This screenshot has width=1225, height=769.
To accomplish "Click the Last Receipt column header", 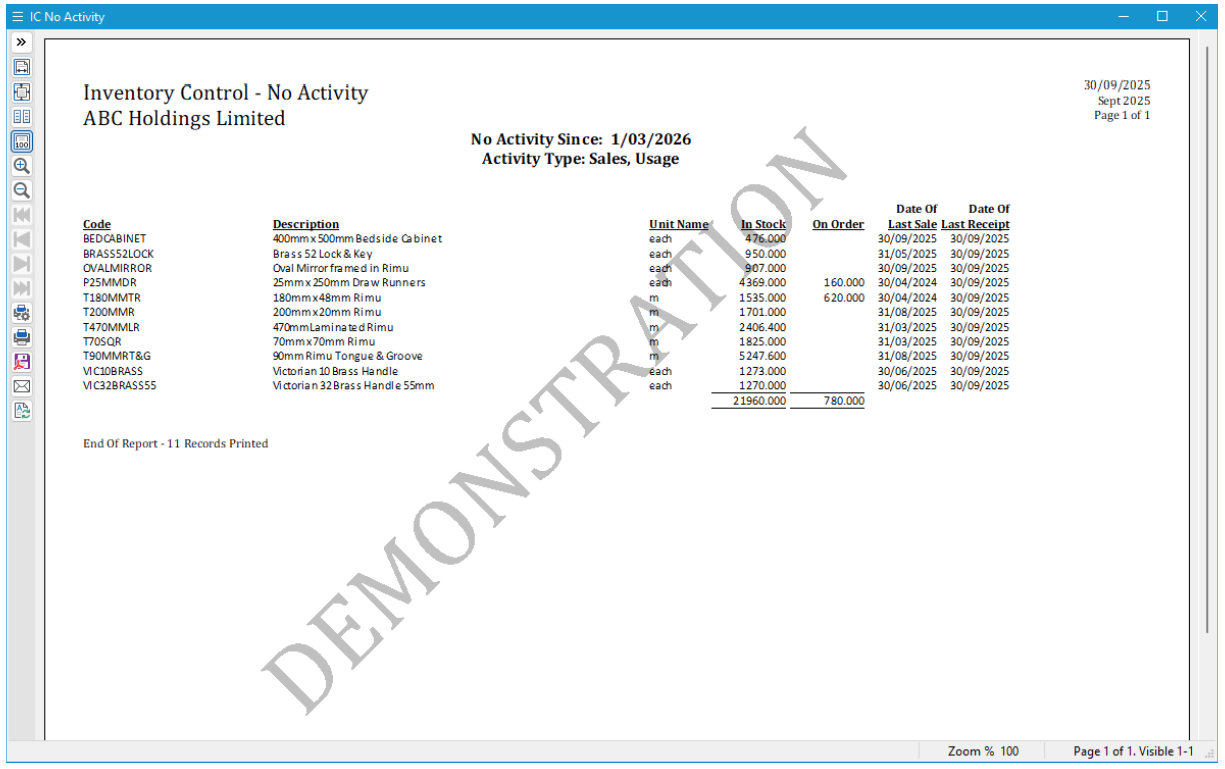I will click(x=975, y=224).
